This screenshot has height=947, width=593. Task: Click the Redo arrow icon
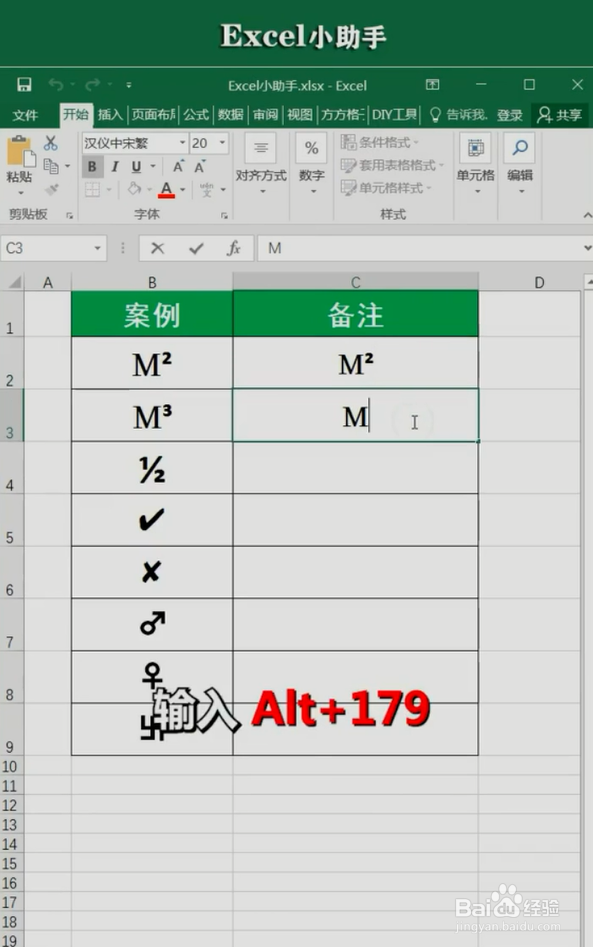click(92, 85)
